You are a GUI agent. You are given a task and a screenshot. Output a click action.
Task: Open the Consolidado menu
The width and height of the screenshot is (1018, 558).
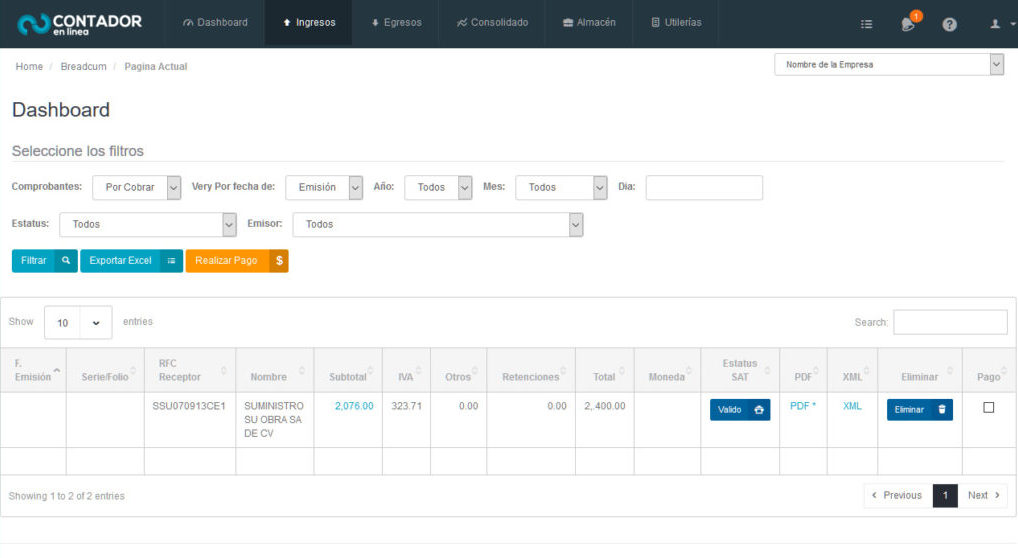tap(492, 23)
